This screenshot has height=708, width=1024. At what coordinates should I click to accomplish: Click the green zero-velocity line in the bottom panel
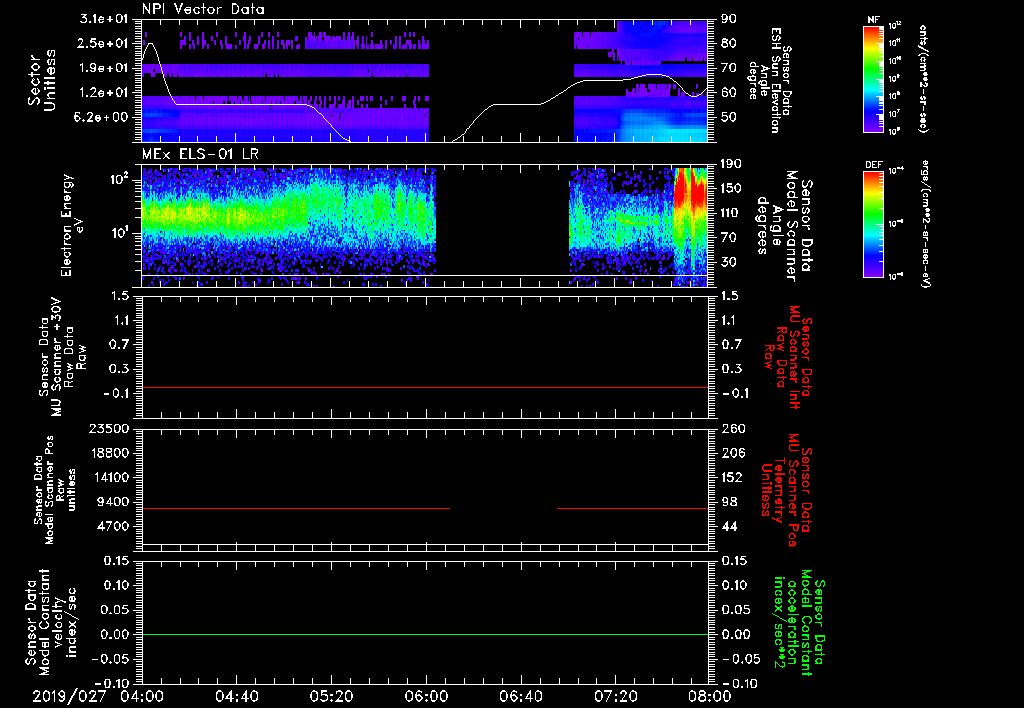[x=425, y=634]
